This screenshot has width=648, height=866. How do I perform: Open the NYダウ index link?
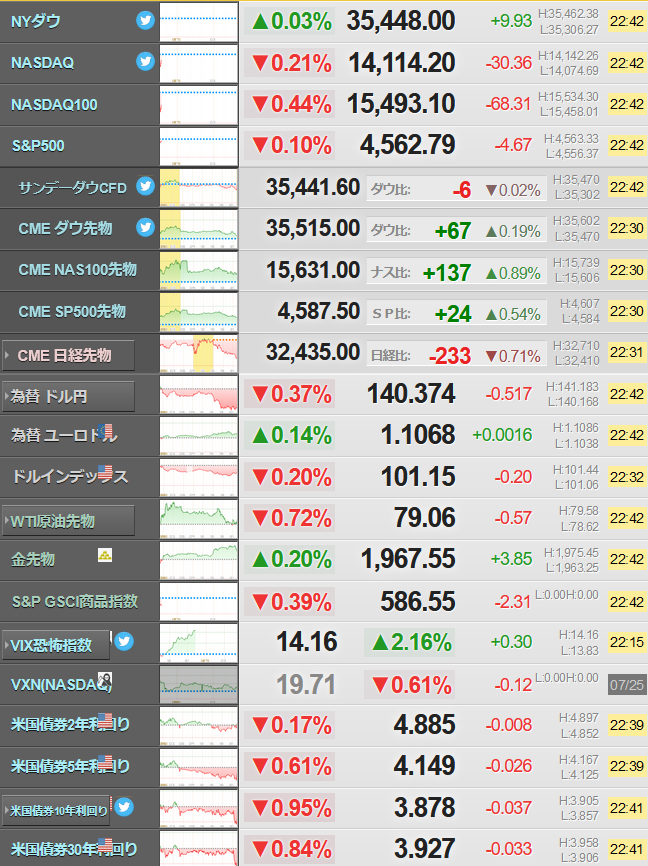point(36,22)
